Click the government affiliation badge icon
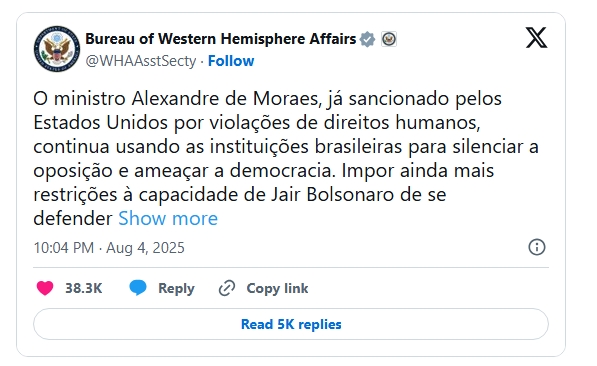 tap(389, 39)
